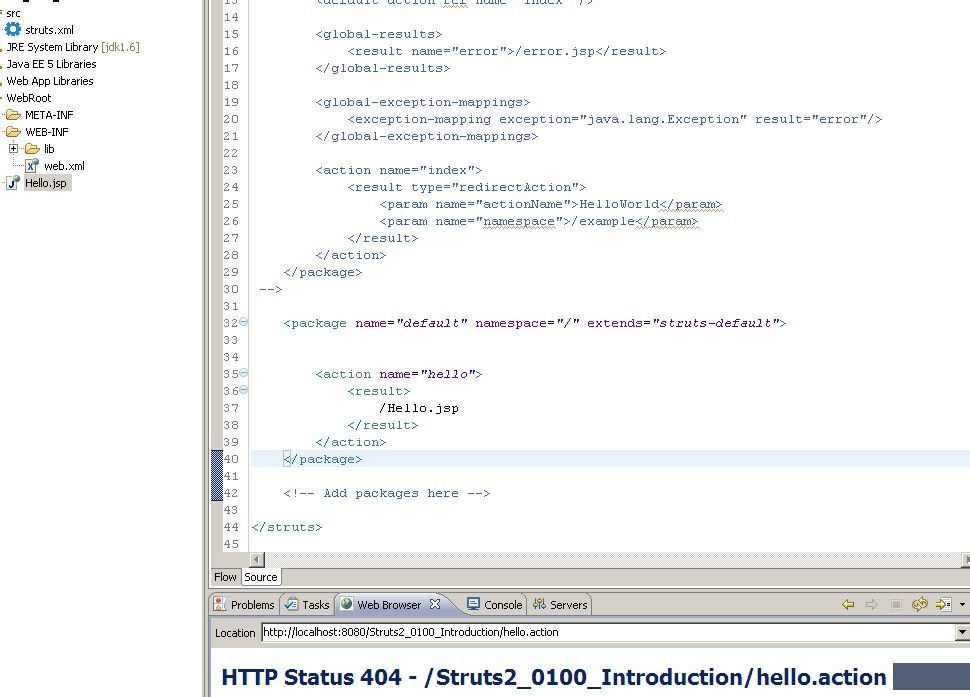Click the Tasks tab checkmark icon
Screen dimensions: 970x697
coord(291,604)
